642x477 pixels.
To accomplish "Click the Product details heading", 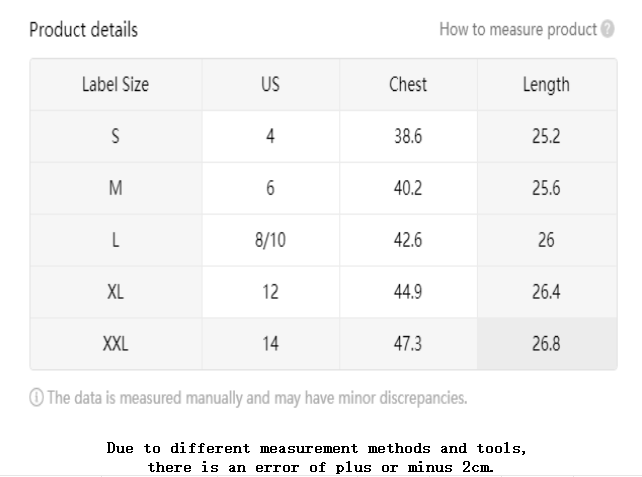I will 84,30.
